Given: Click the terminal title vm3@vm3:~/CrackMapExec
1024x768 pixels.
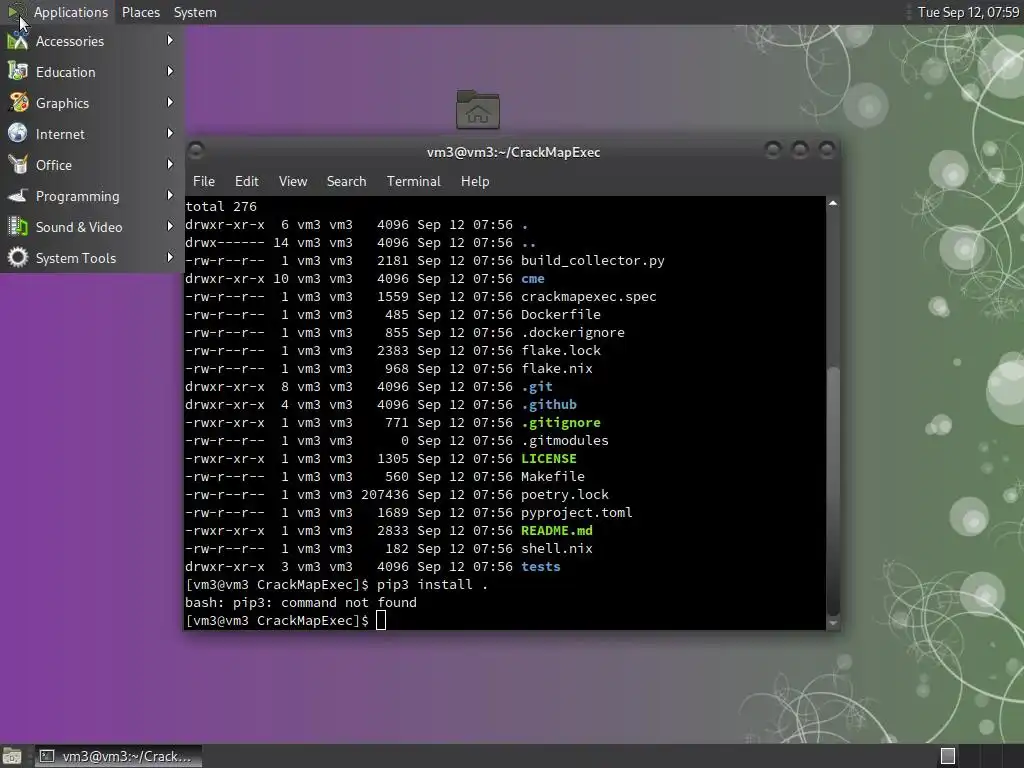Looking at the screenshot, I should point(513,152).
